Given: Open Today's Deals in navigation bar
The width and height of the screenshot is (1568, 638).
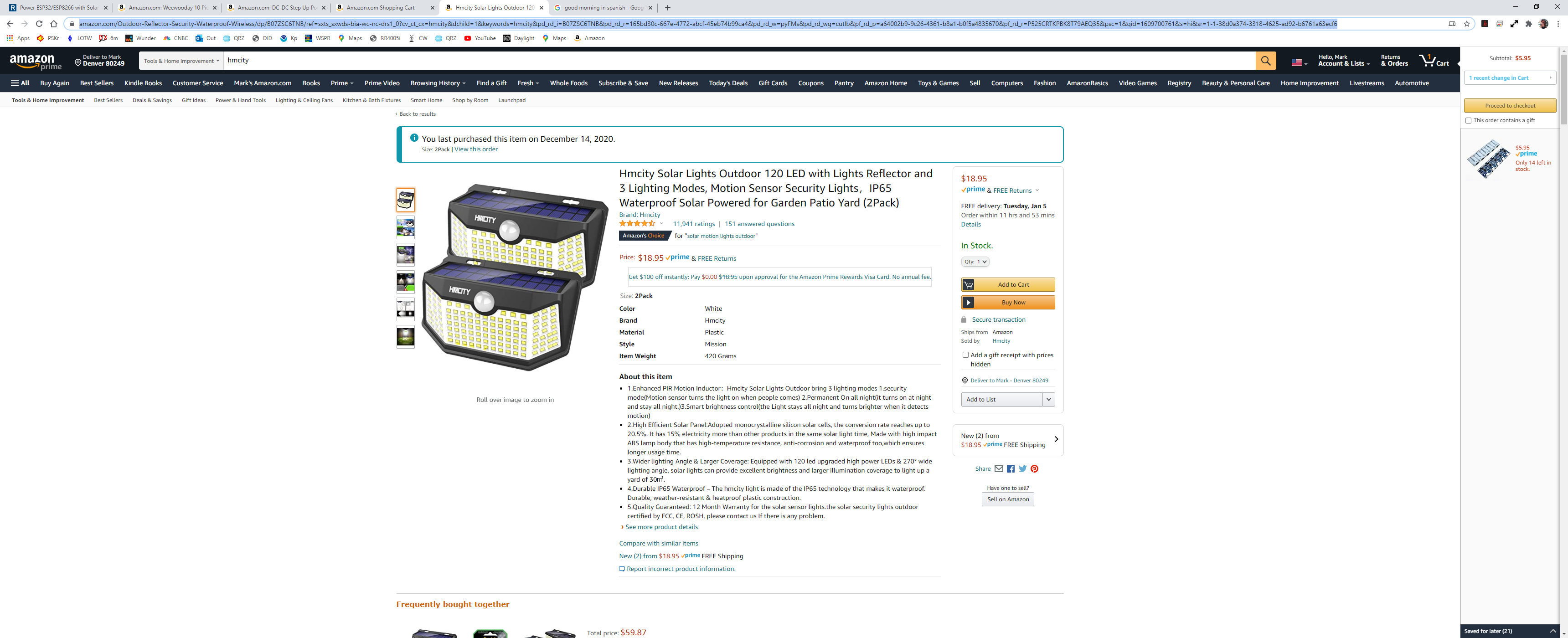Looking at the screenshot, I should click(728, 83).
